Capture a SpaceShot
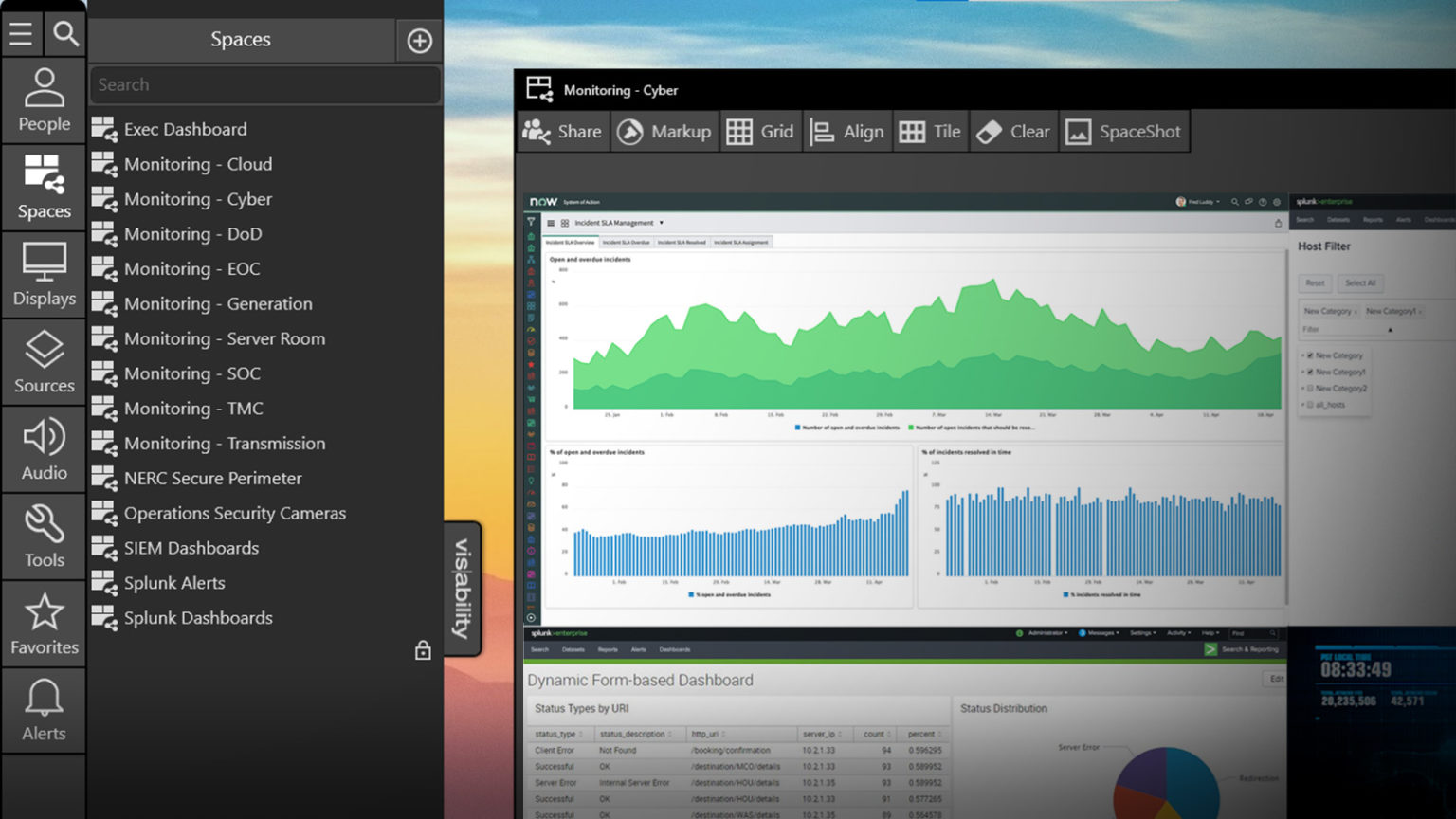Screen dimensions: 1456x819 tap(1124, 131)
